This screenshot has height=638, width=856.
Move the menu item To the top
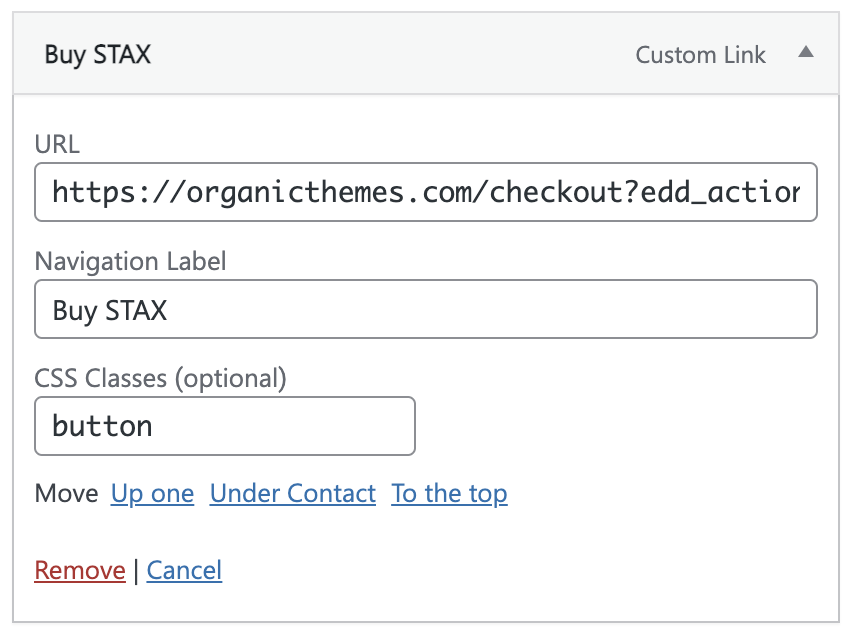(449, 494)
